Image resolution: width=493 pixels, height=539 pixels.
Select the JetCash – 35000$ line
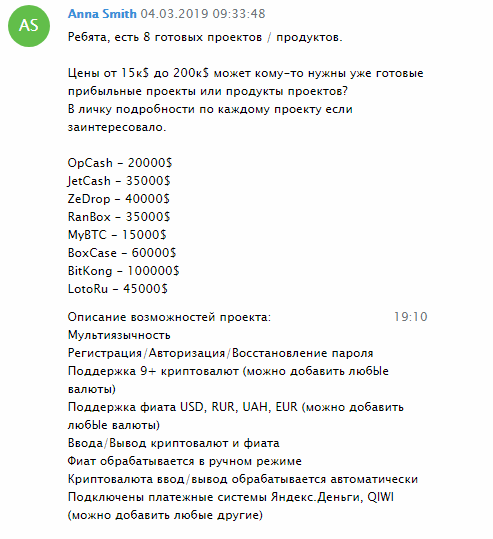pyautogui.click(x=119, y=181)
